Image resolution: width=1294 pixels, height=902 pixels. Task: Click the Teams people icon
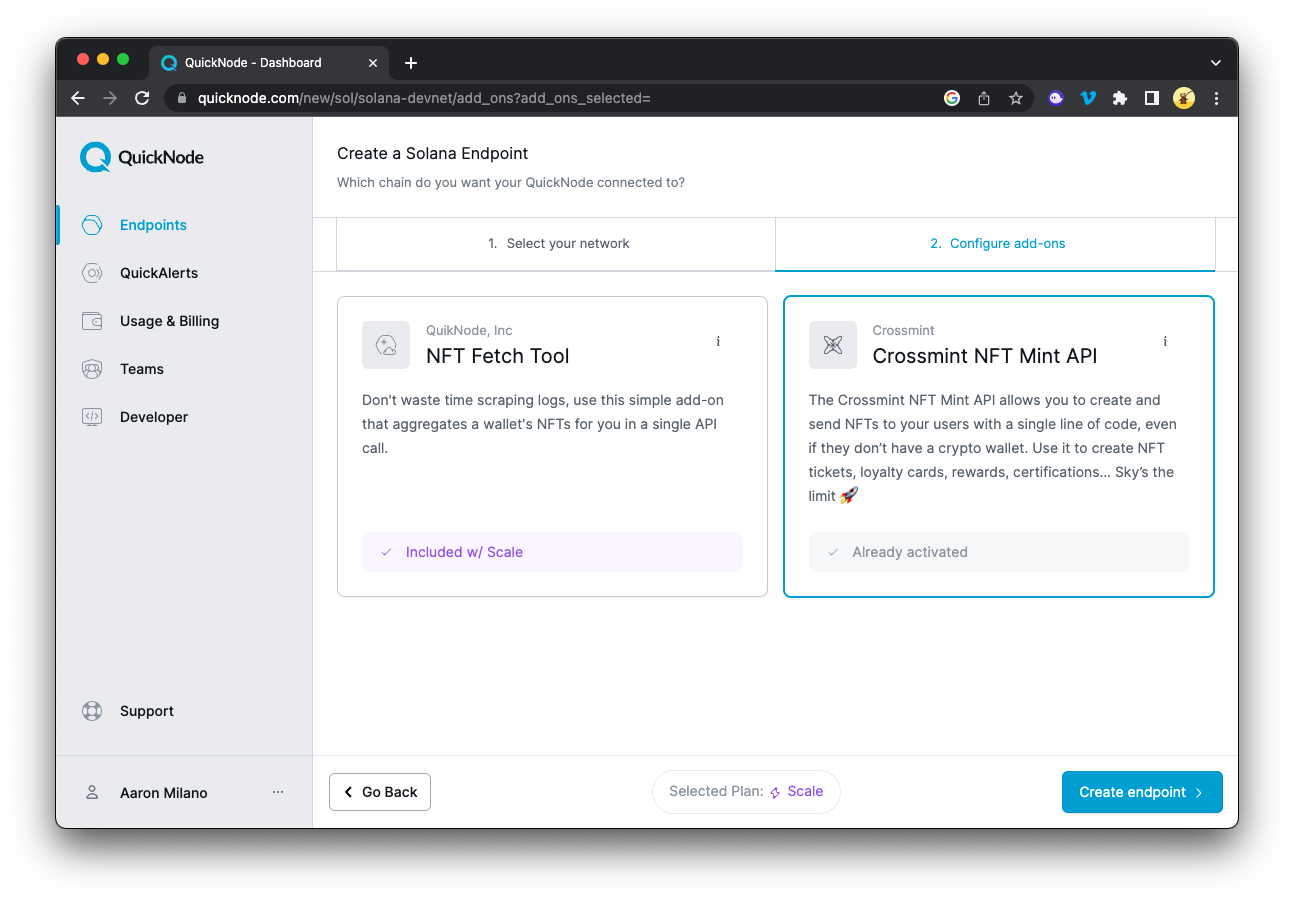coord(92,369)
